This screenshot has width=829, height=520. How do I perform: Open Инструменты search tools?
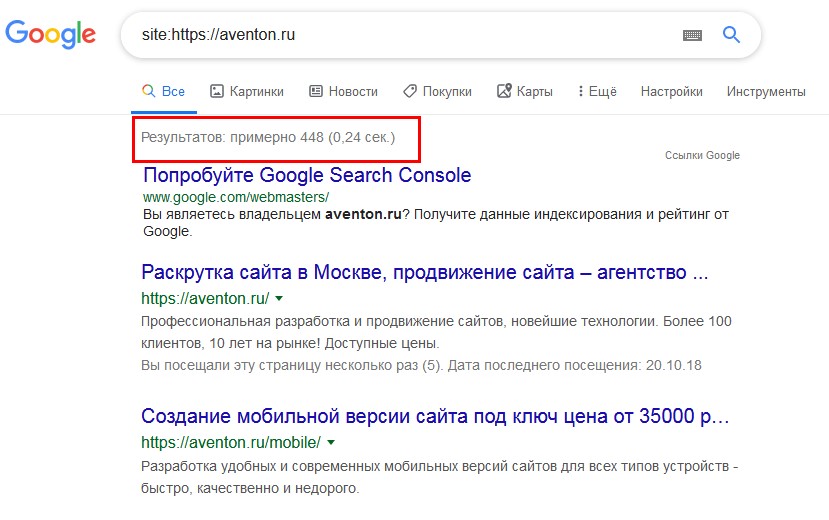coord(766,91)
